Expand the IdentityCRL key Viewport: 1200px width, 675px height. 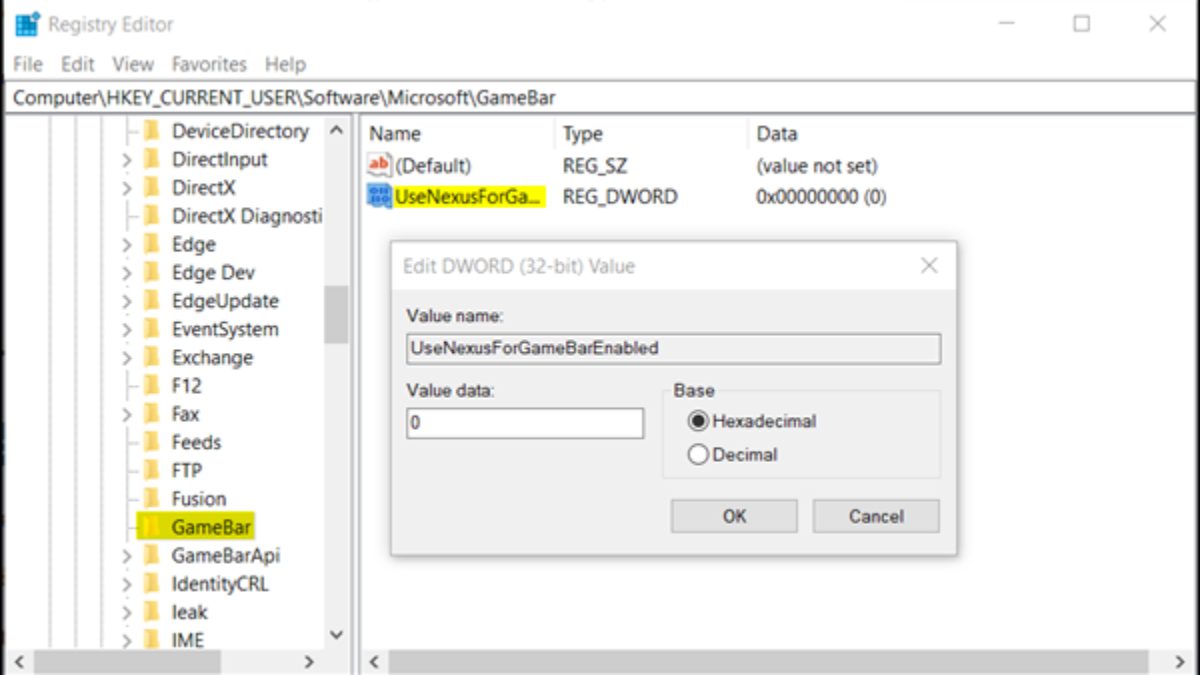[x=127, y=584]
